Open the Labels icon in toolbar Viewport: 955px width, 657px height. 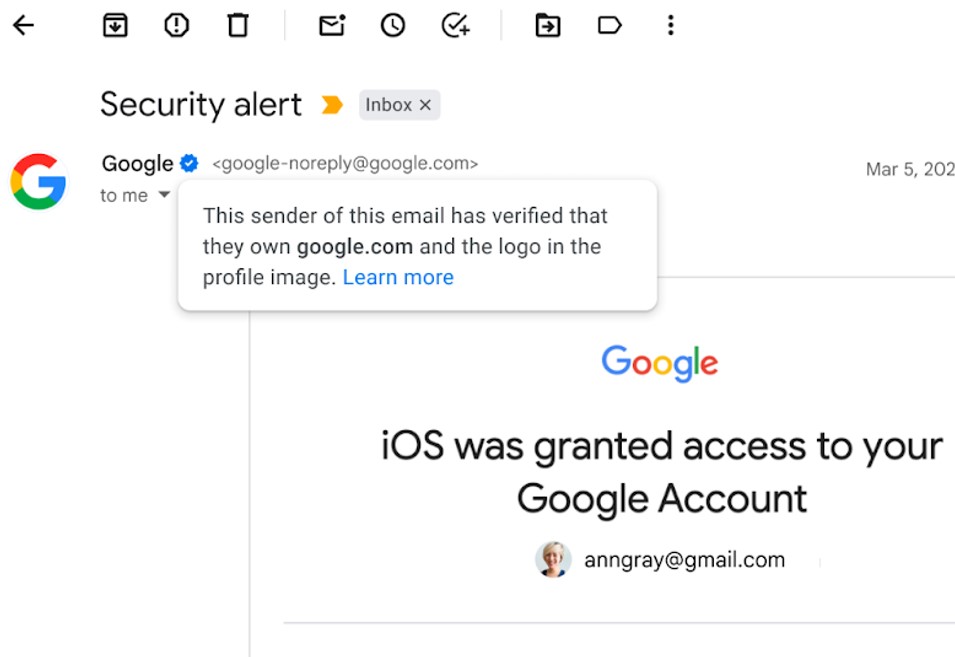[x=610, y=26]
